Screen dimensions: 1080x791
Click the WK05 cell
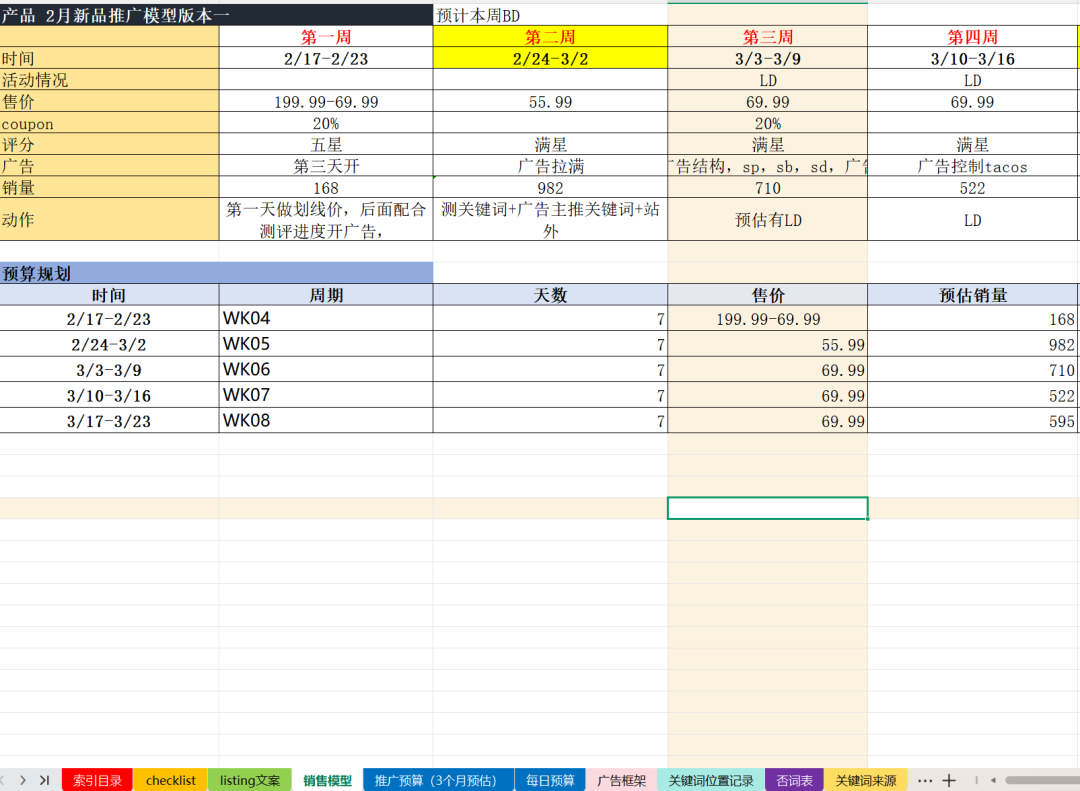point(326,344)
